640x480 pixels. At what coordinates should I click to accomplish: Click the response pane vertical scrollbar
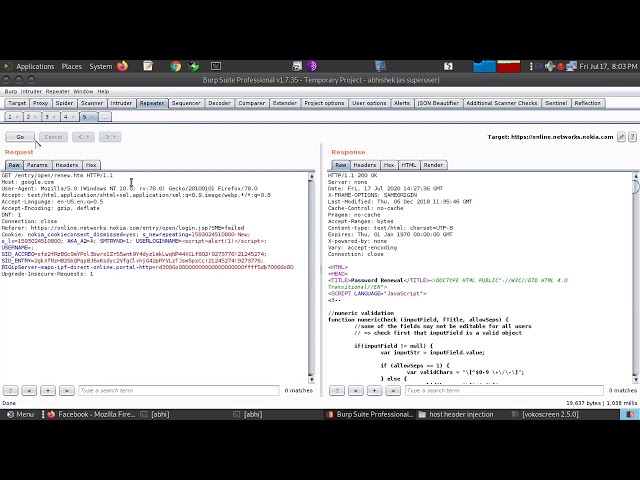pos(636,278)
